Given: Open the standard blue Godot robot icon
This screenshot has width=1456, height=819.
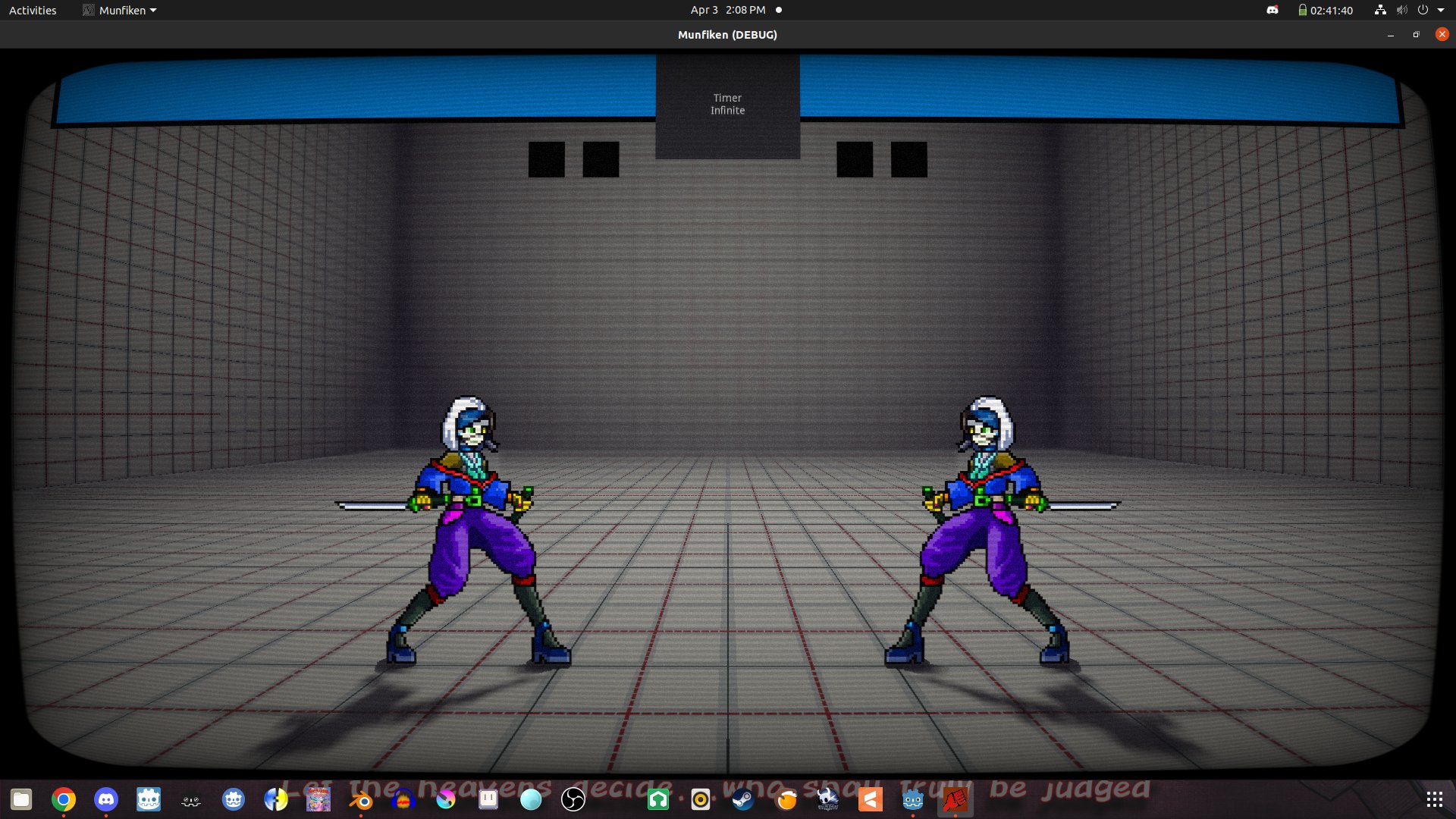Looking at the screenshot, I should (x=913, y=799).
